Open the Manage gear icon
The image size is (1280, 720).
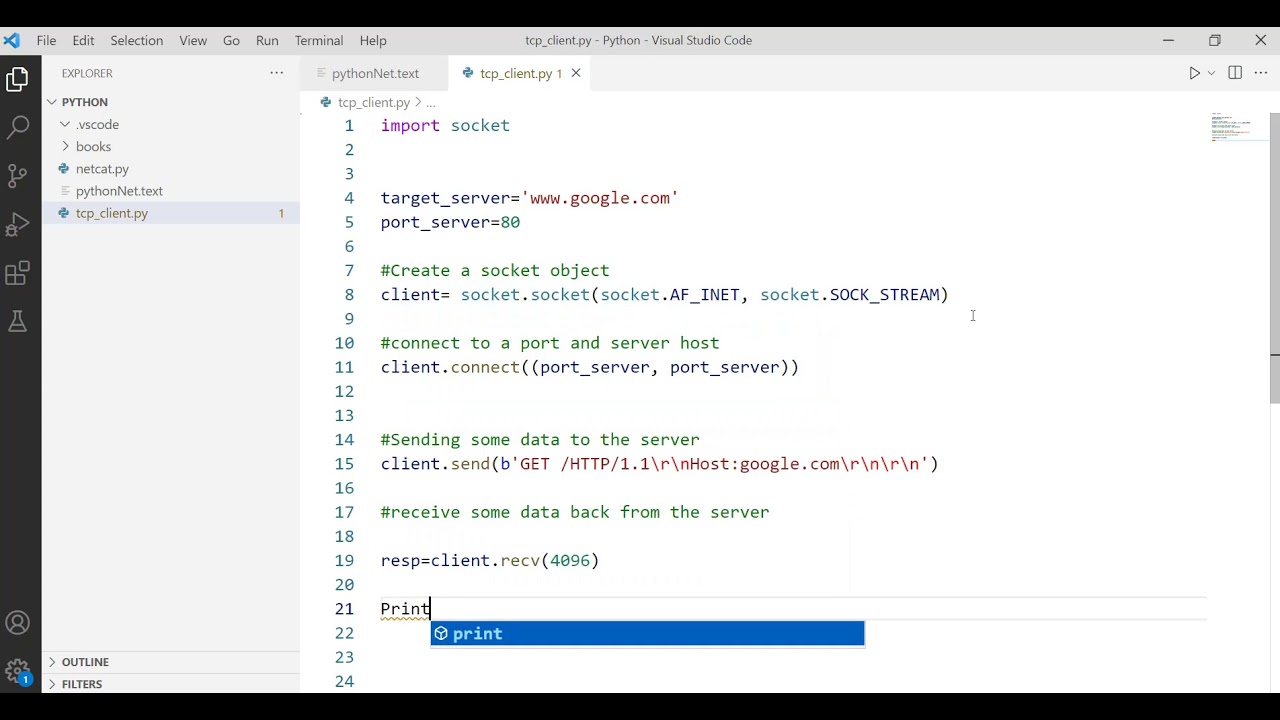(17, 671)
